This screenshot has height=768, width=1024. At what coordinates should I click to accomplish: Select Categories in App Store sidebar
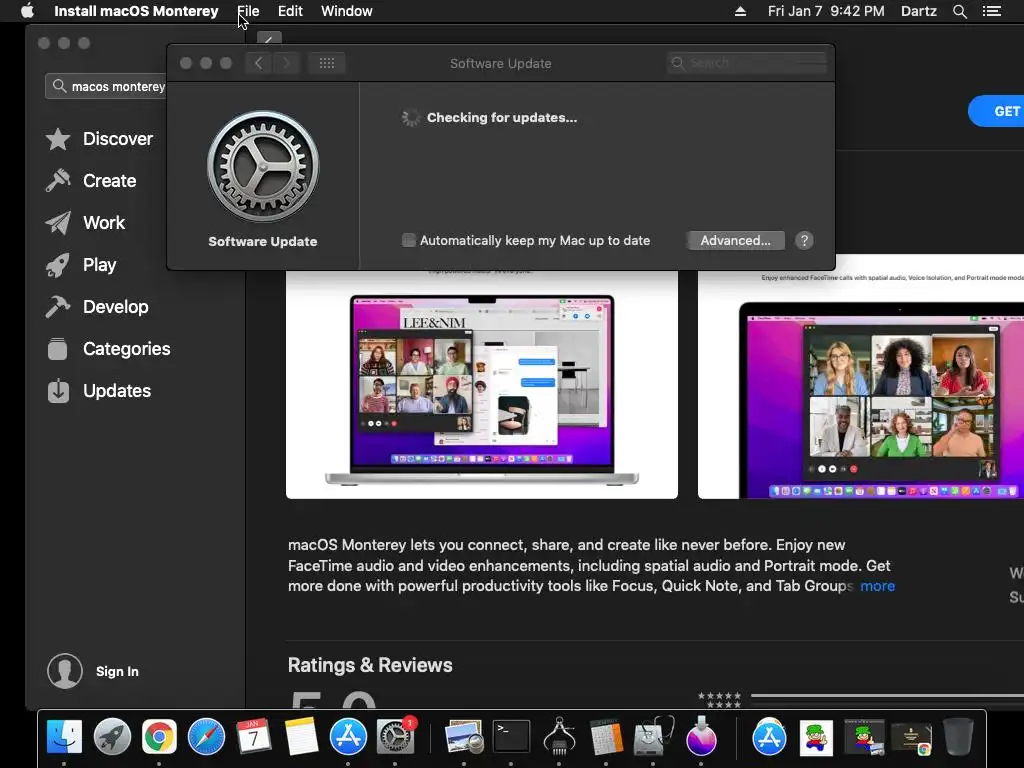tap(108, 349)
